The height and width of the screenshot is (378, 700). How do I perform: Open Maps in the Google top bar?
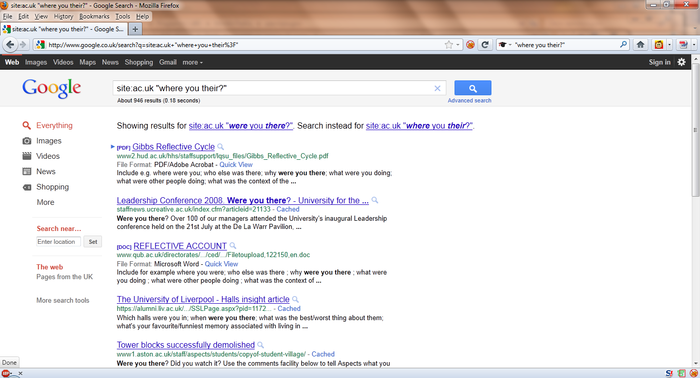click(x=88, y=62)
